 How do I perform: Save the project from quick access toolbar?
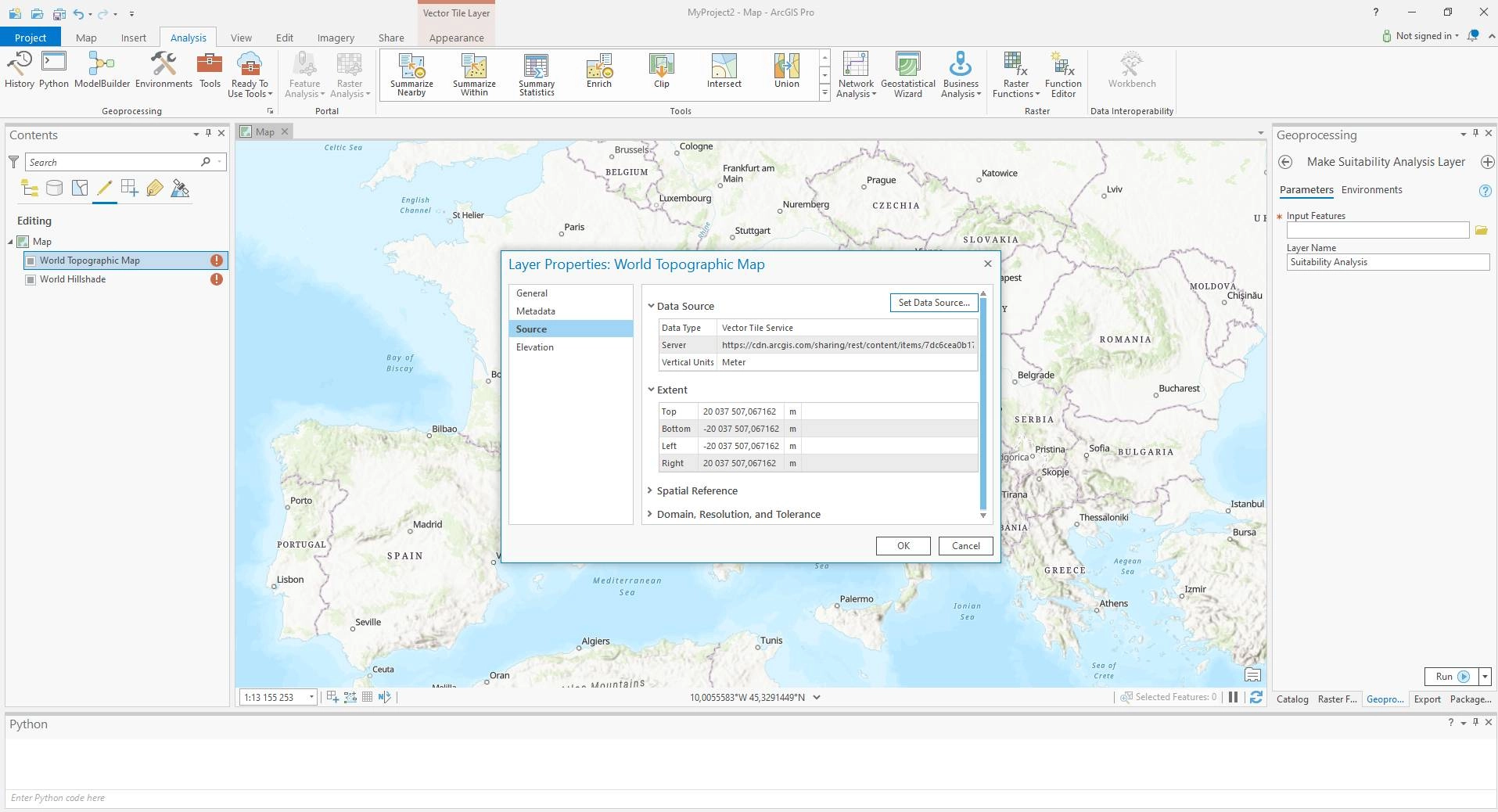coord(59,13)
